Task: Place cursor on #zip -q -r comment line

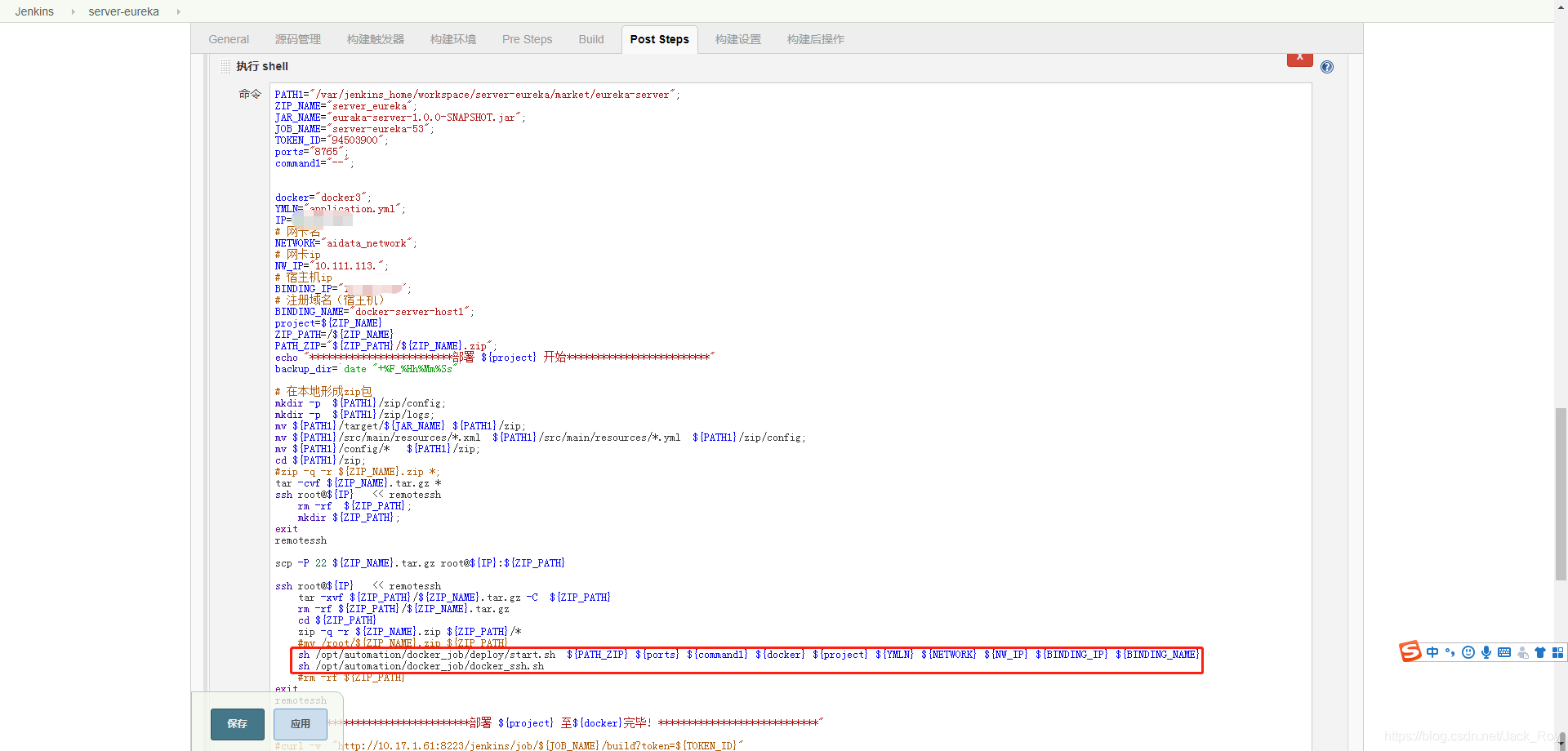Action: [x=357, y=472]
